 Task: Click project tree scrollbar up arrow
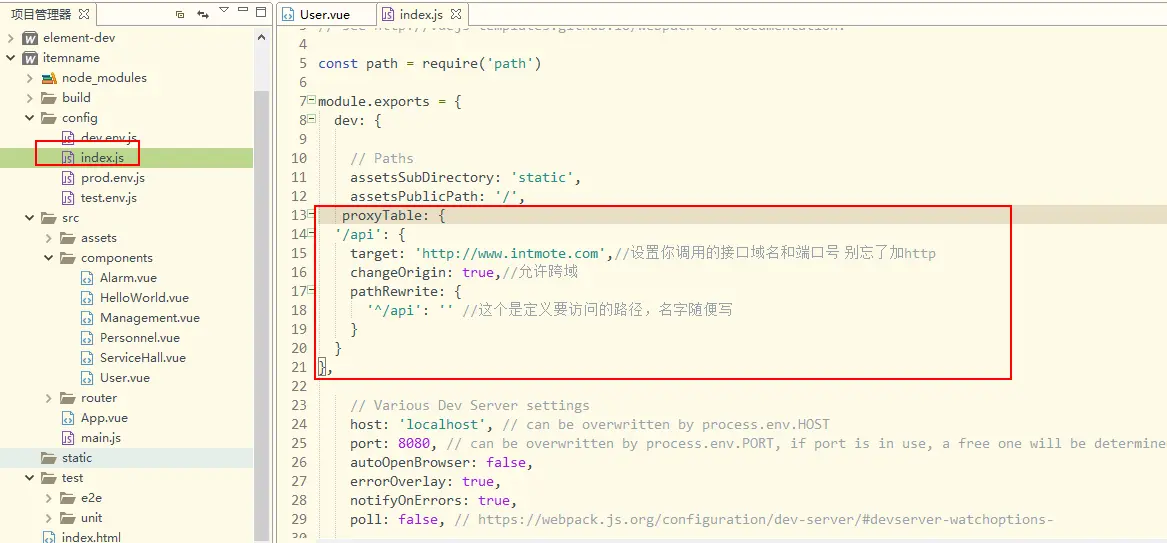coord(262,36)
